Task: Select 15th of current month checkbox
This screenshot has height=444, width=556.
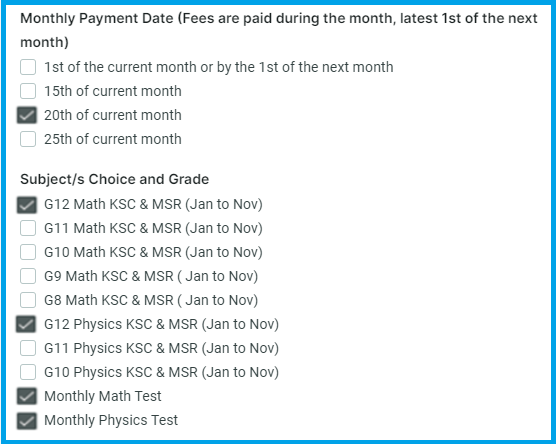Action: pyautogui.click(x=28, y=91)
